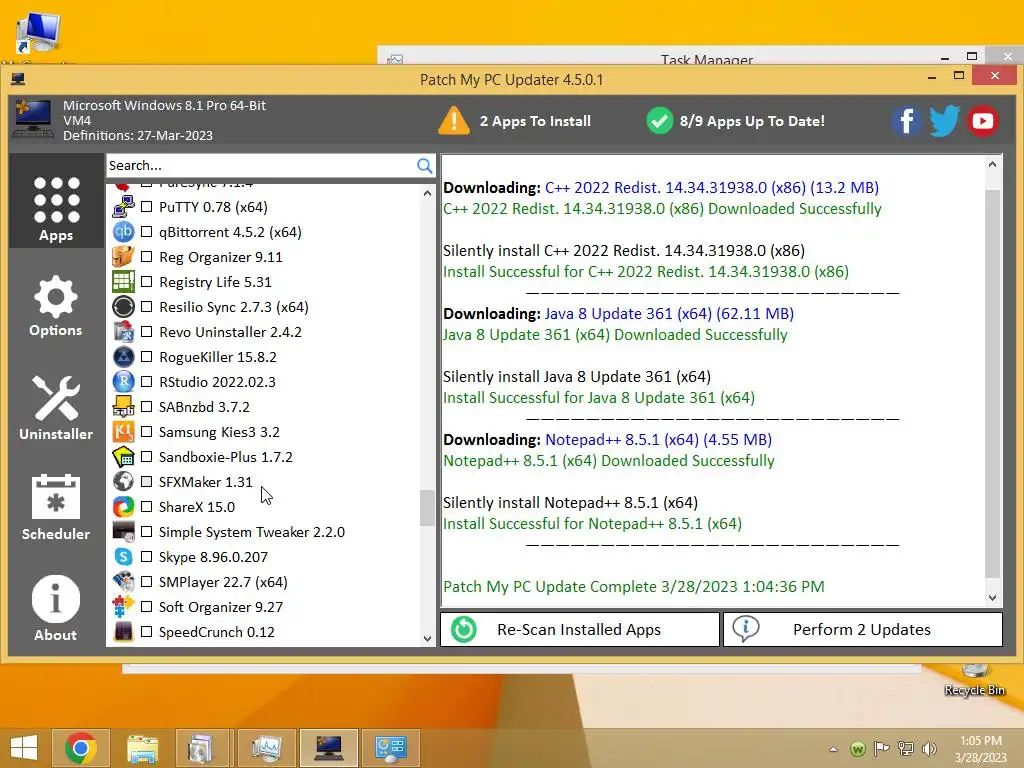1024x768 pixels.
Task: Click the Samsung Kies3 app icon
Action: (123, 432)
